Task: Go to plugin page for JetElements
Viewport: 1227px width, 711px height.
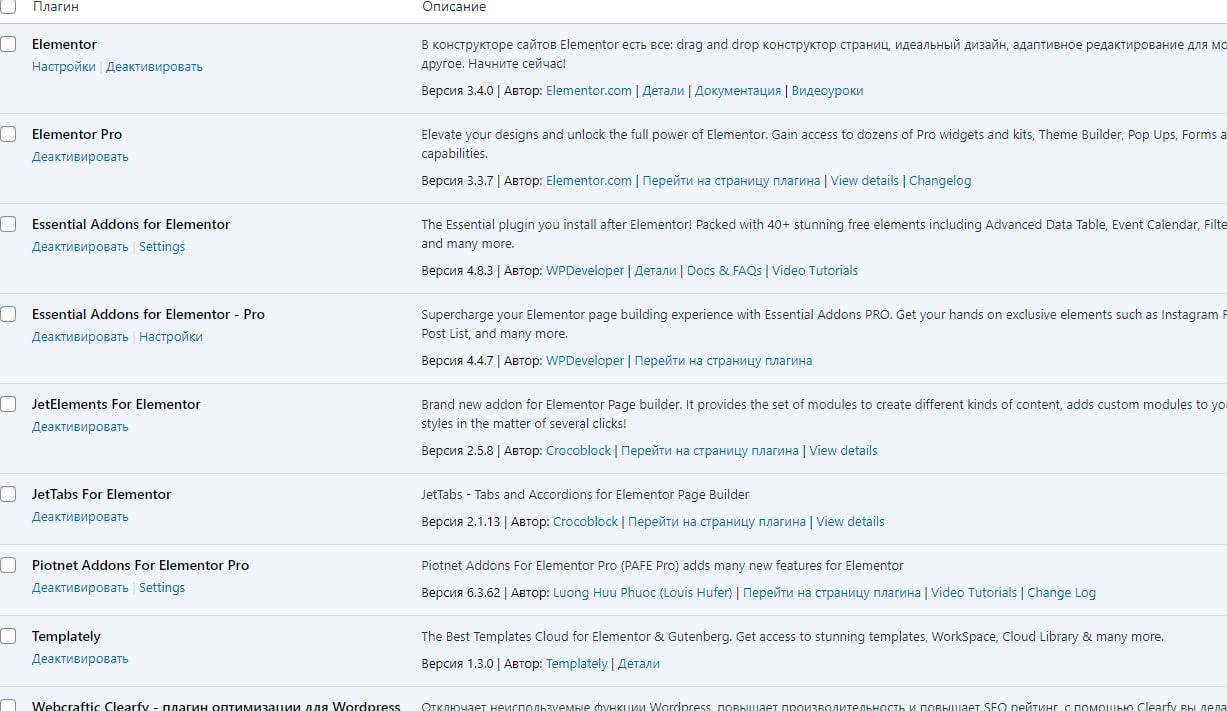Action: coord(710,451)
